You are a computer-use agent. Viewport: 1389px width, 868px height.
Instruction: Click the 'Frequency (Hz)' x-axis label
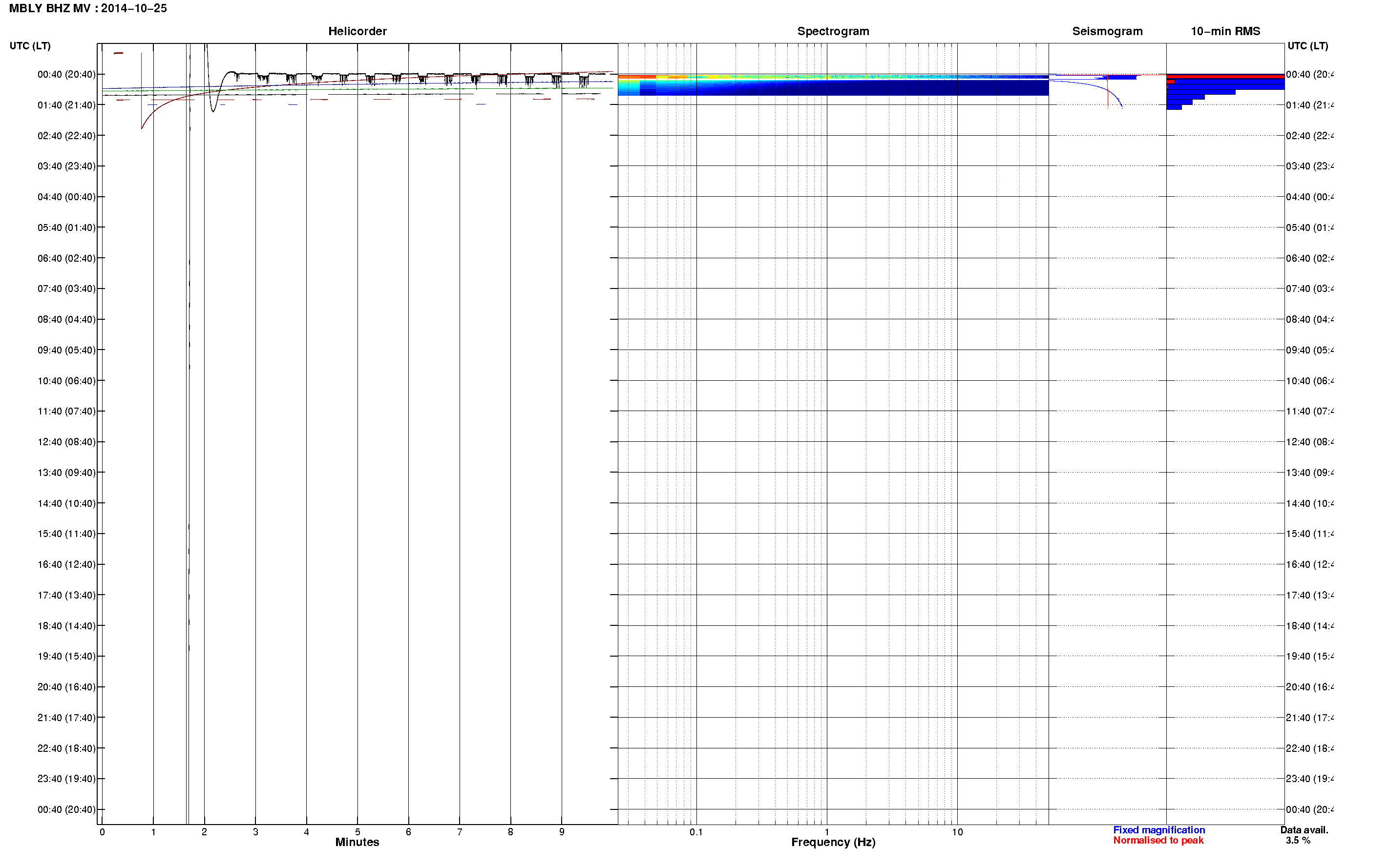(x=833, y=842)
